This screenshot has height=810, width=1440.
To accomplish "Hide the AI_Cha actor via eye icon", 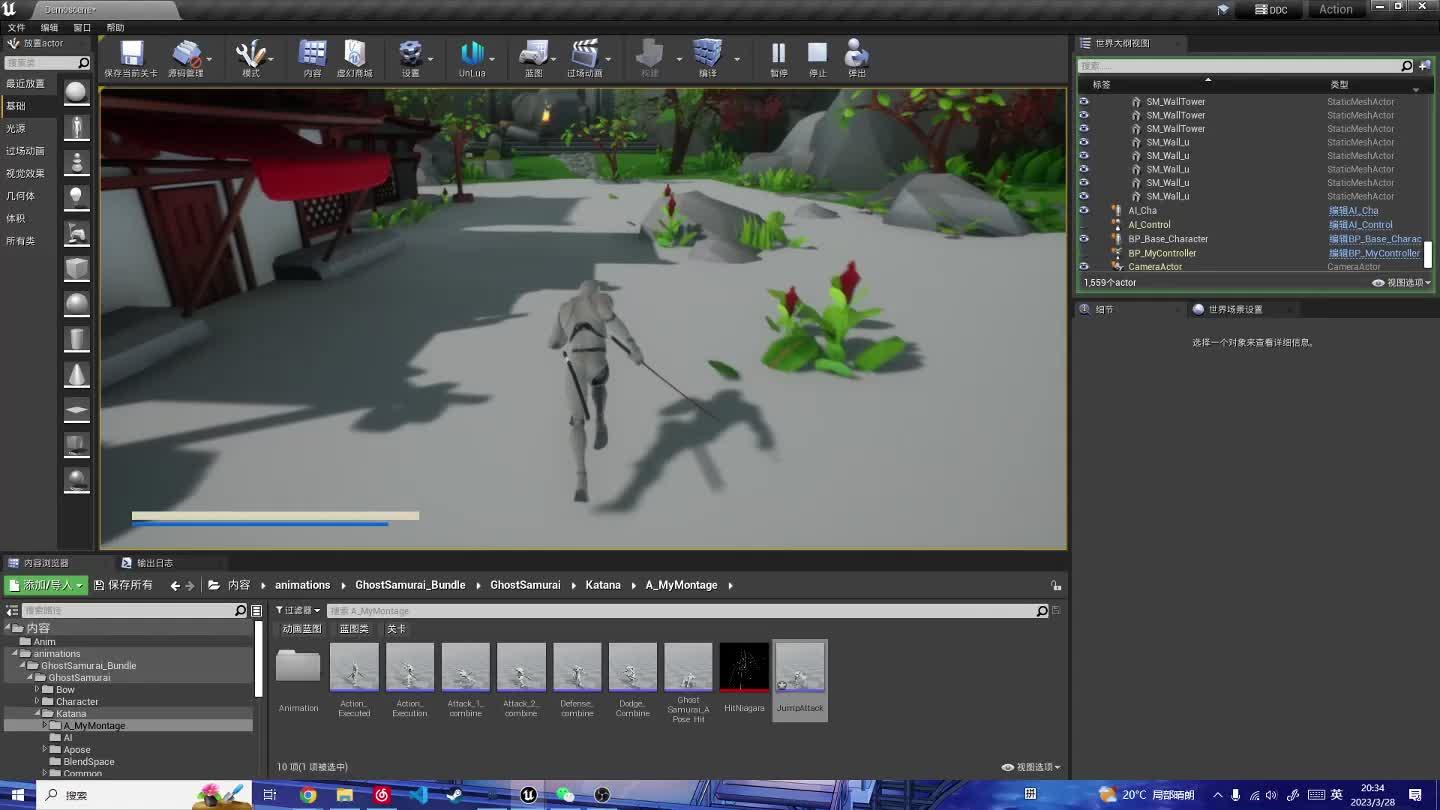I will pos(1084,211).
